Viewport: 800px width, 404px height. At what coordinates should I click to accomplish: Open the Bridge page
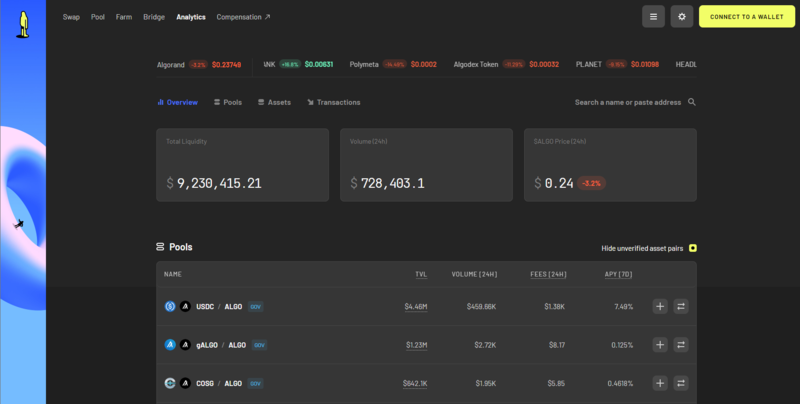click(x=154, y=17)
